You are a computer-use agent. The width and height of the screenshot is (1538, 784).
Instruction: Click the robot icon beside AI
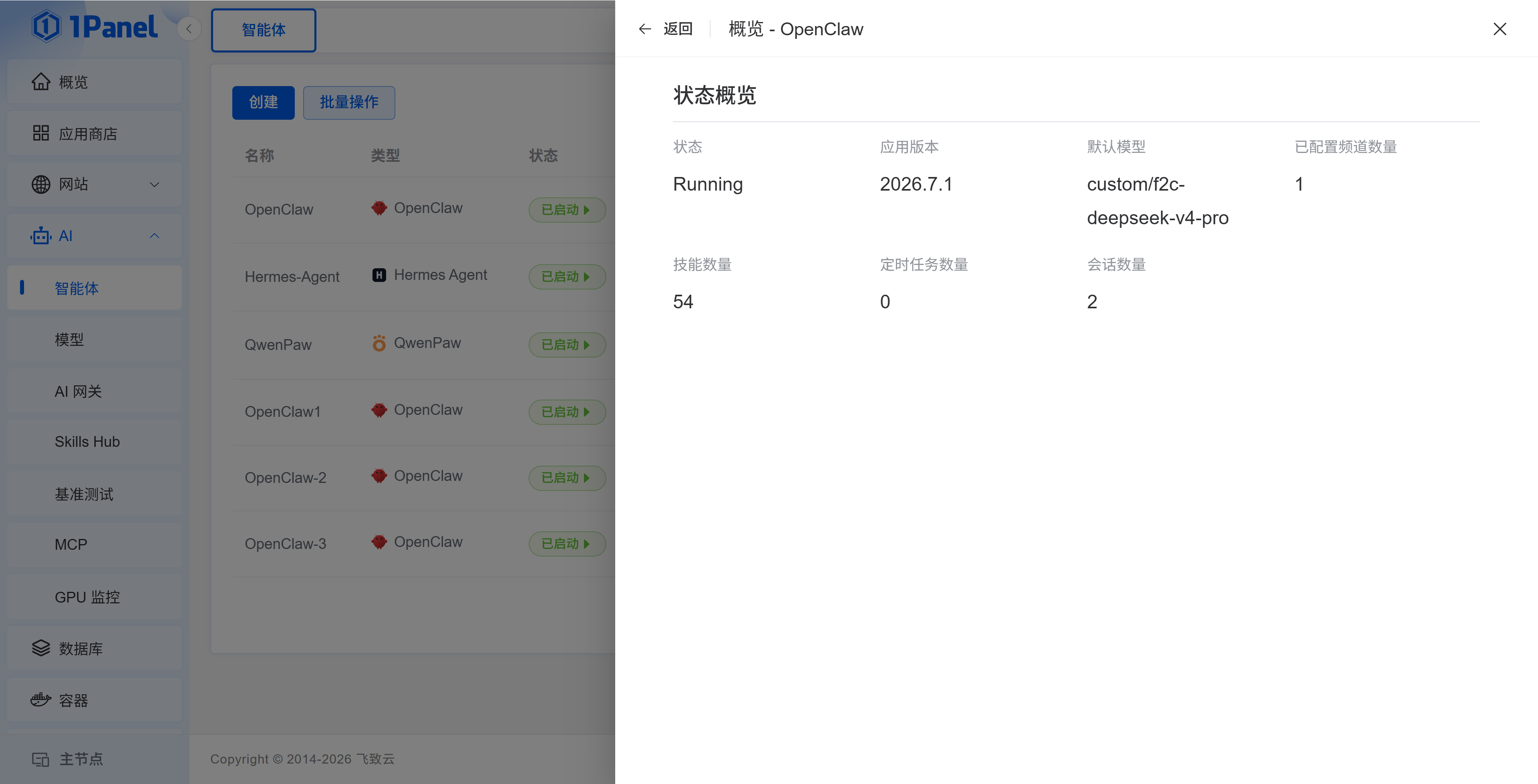40,236
